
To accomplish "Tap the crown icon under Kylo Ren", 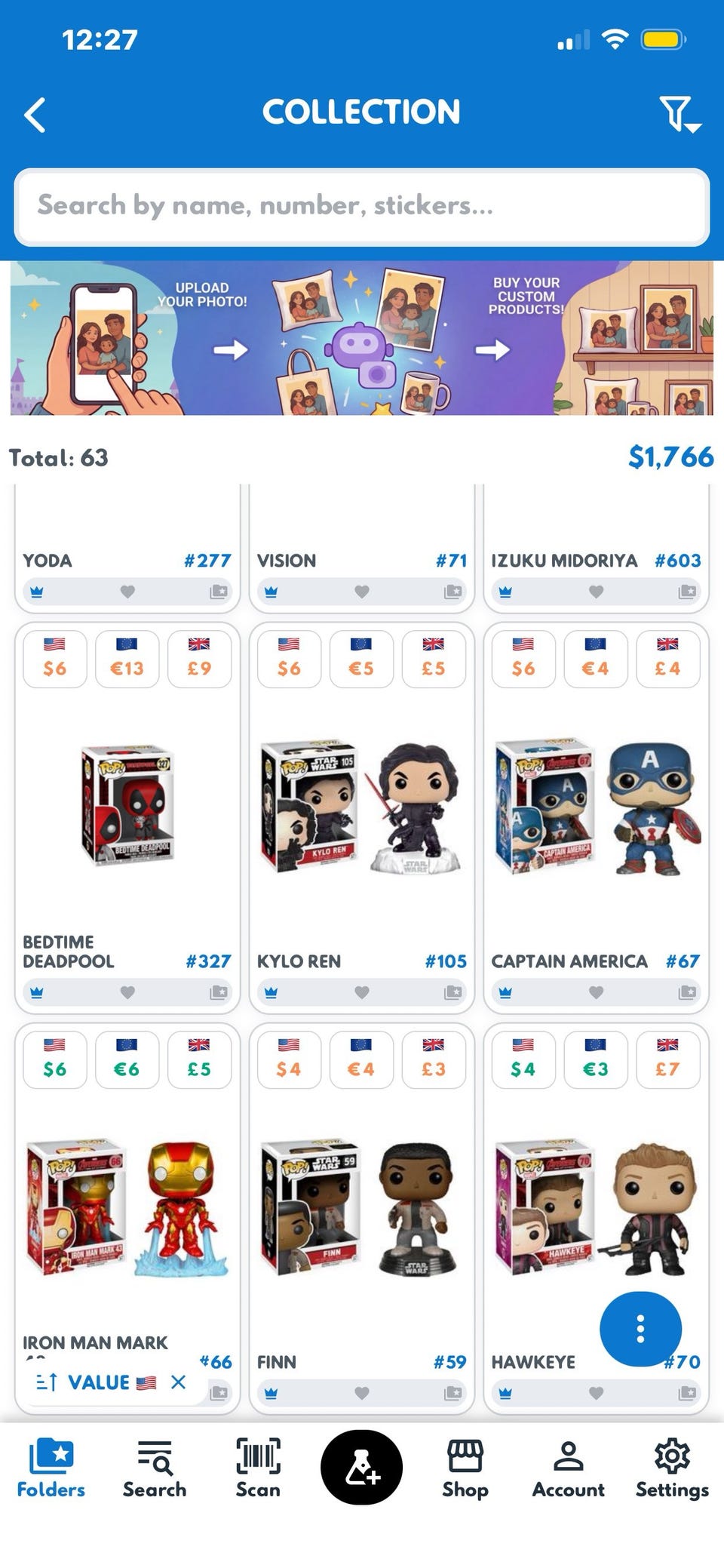I will tap(271, 993).
